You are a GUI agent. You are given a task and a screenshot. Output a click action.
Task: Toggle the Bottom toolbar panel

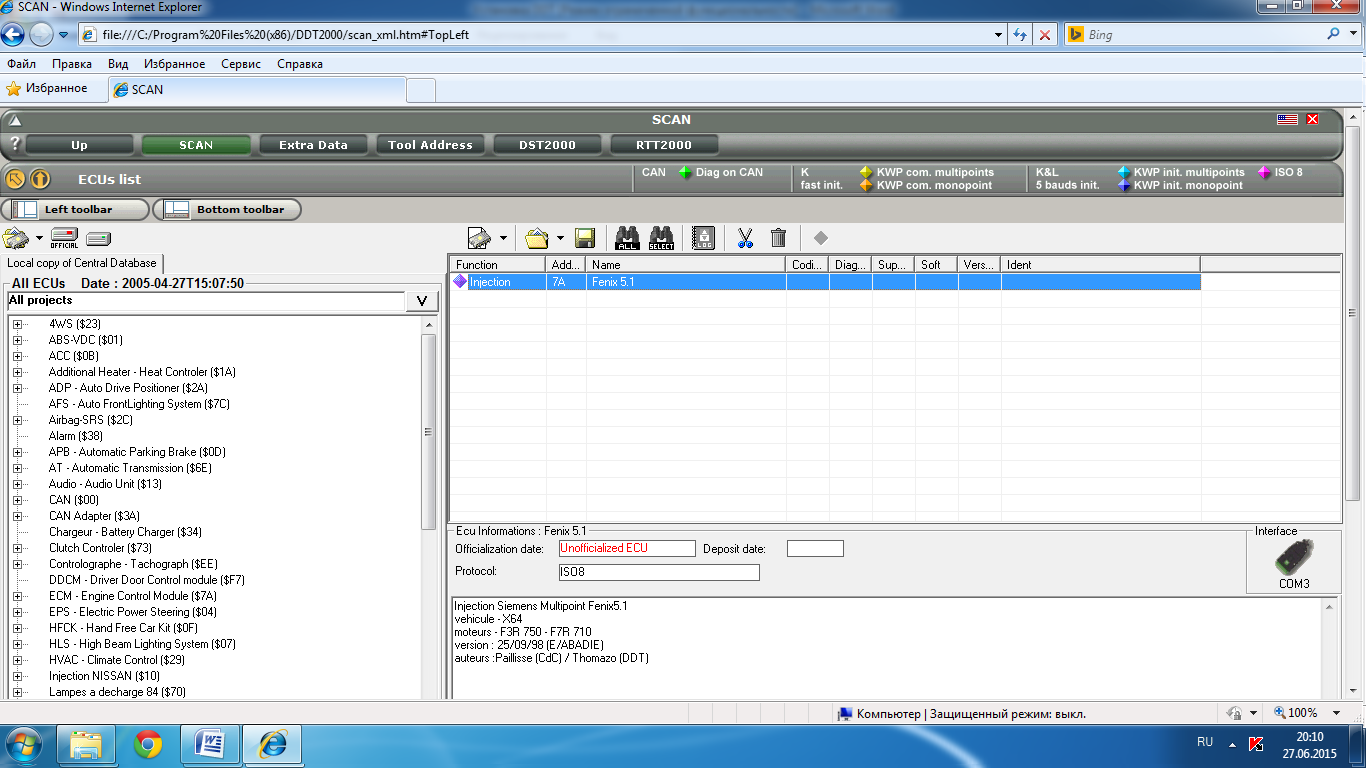[228, 210]
